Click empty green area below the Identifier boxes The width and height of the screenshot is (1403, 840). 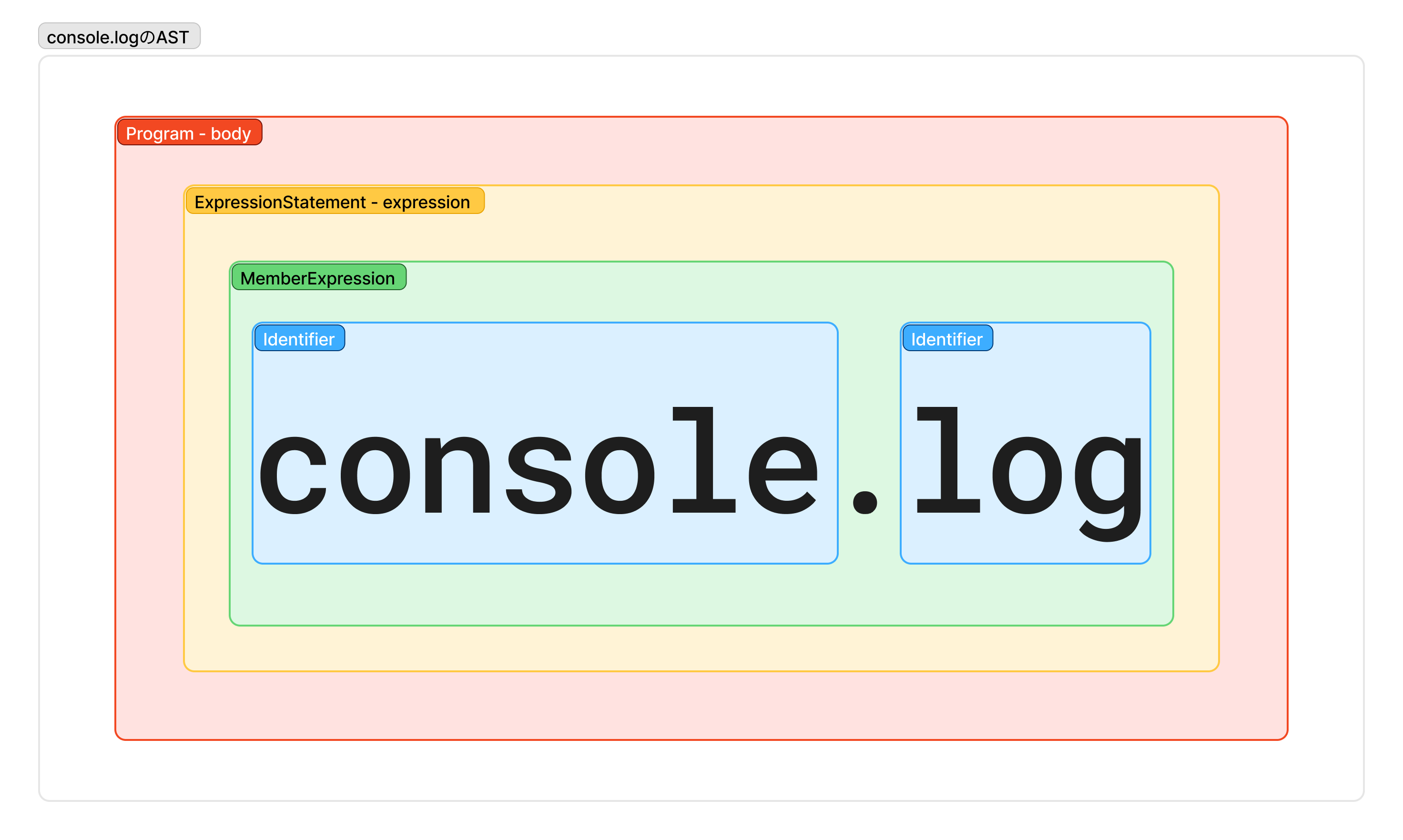[702, 594]
